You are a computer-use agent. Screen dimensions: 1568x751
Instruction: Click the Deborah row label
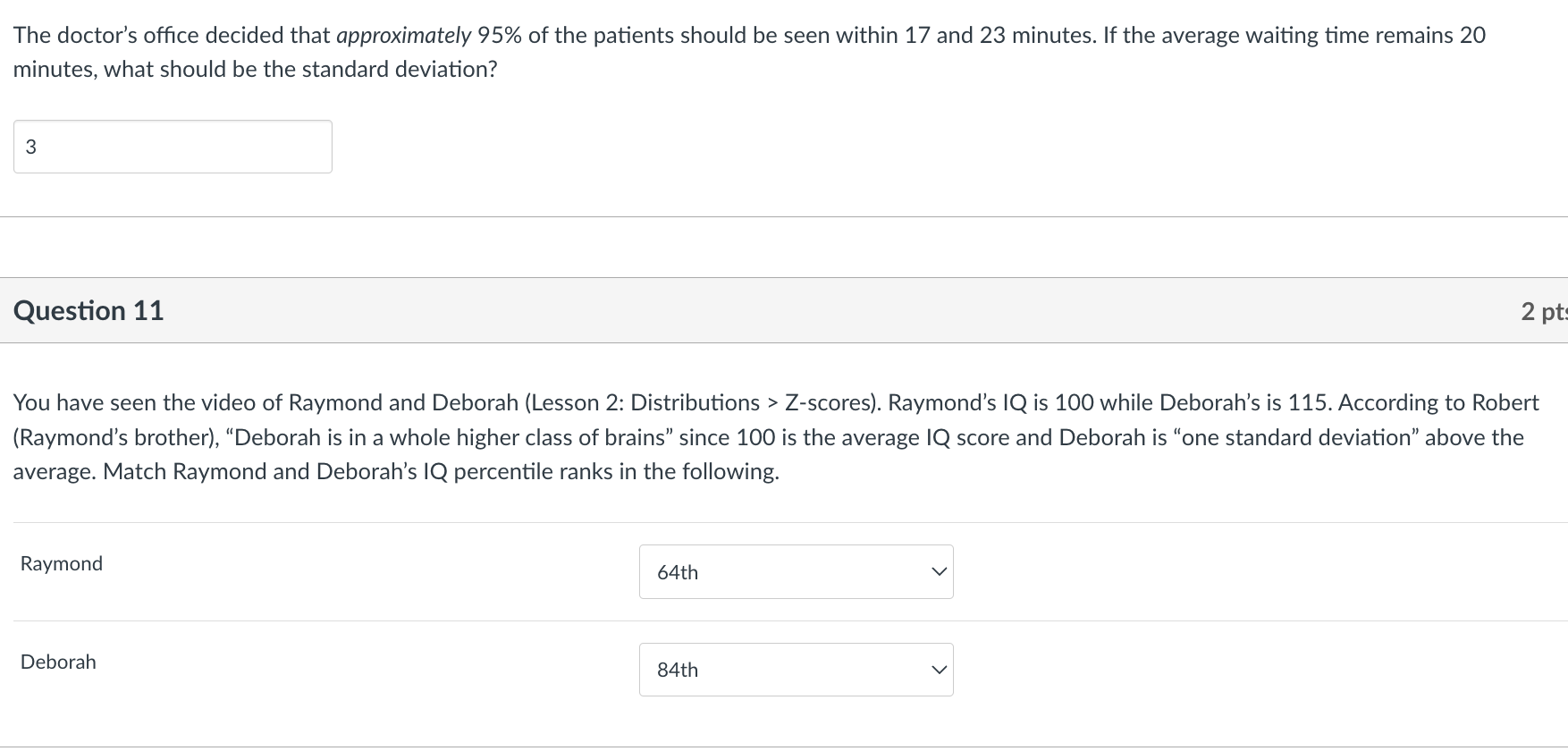pos(58,662)
